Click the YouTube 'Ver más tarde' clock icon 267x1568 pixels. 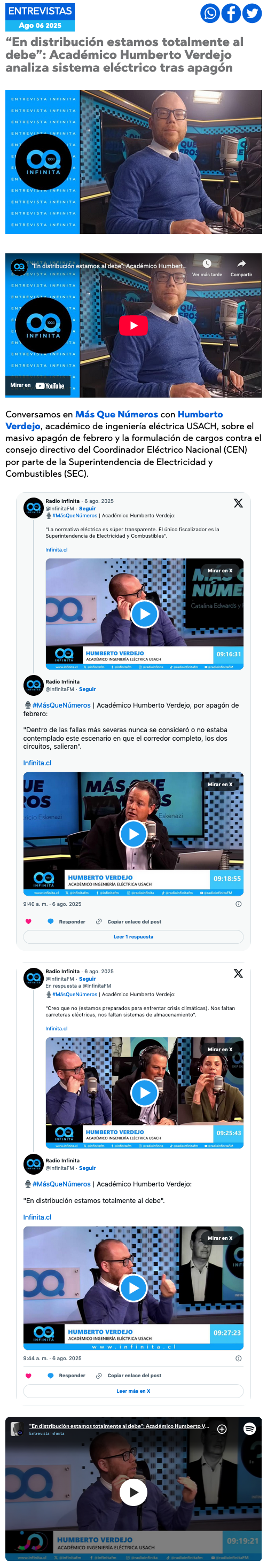coord(207,263)
